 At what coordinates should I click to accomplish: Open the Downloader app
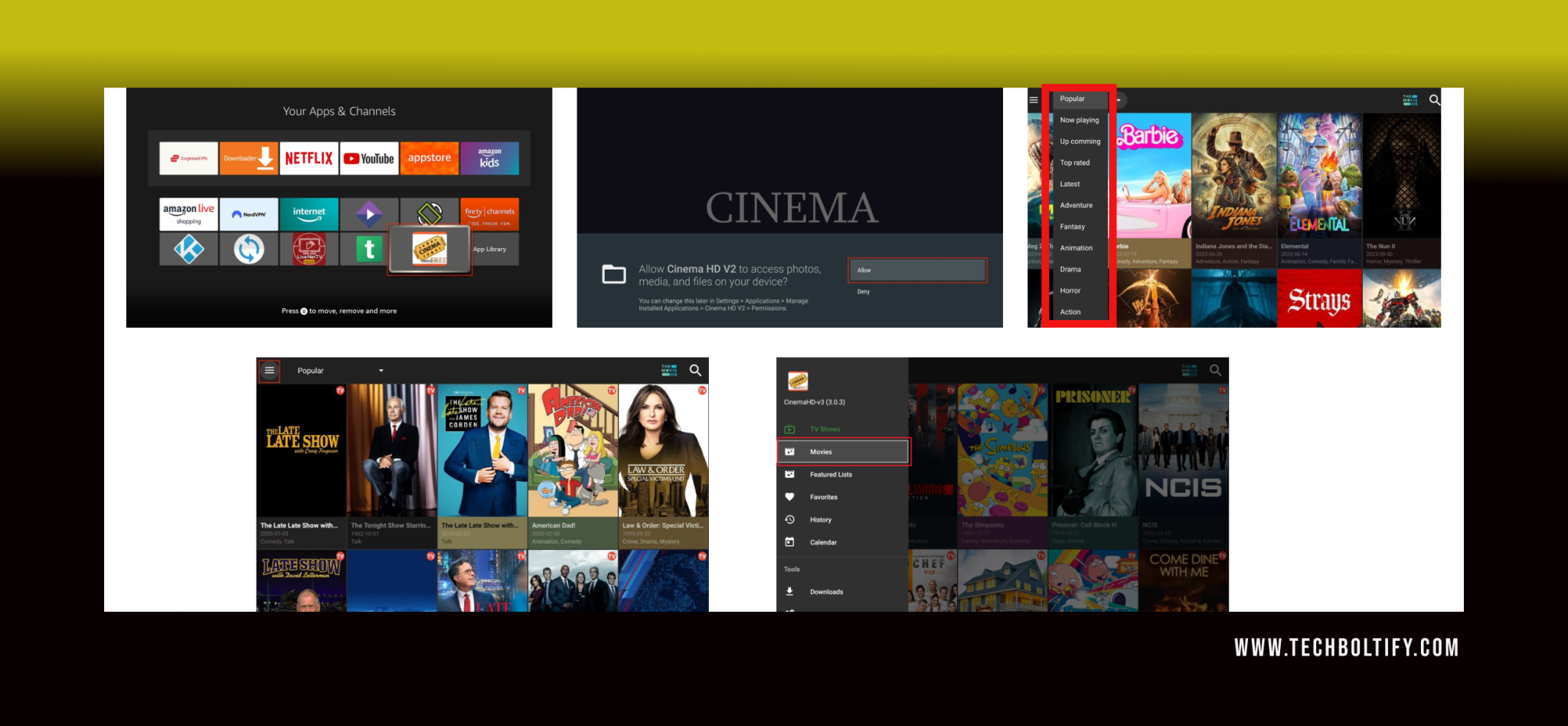[249, 158]
